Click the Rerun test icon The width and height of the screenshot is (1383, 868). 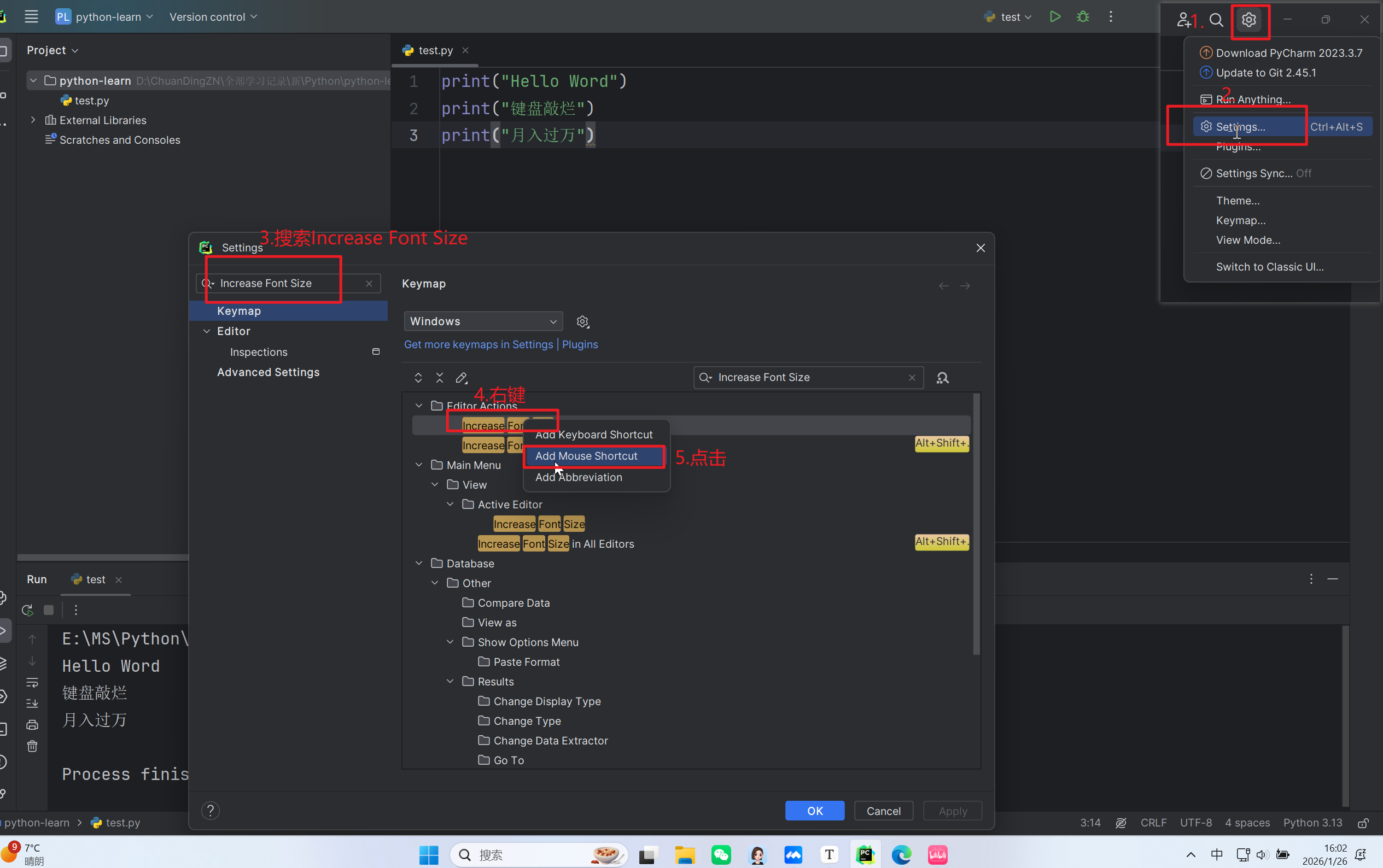pos(27,610)
